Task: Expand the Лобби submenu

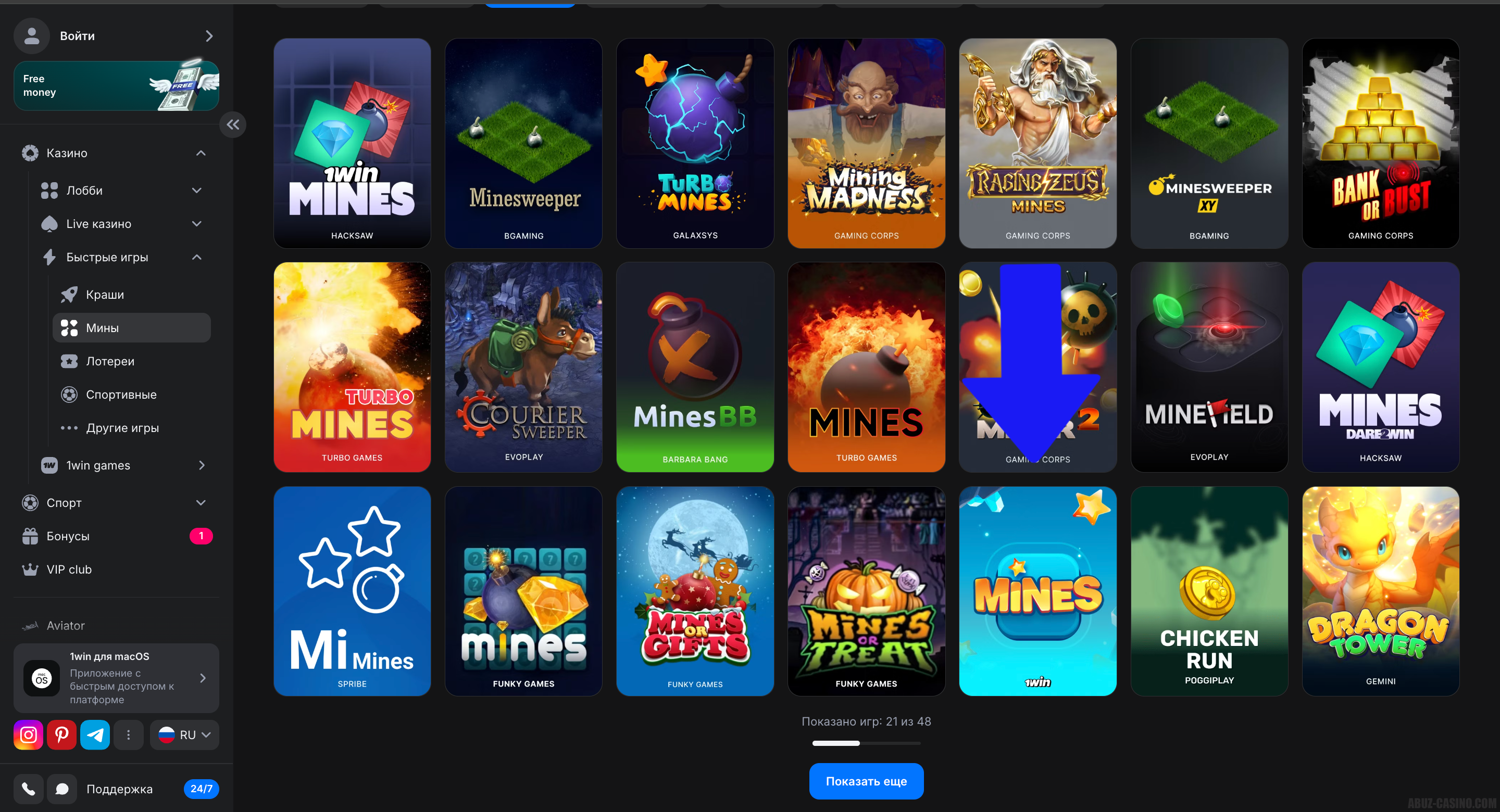Action: (x=197, y=191)
